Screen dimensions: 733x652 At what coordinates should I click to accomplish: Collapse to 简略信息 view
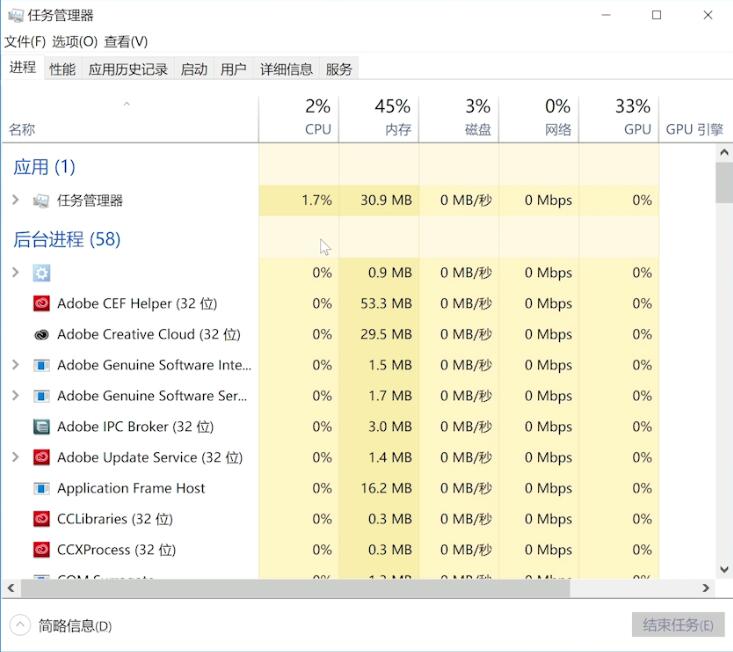coord(61,625)
